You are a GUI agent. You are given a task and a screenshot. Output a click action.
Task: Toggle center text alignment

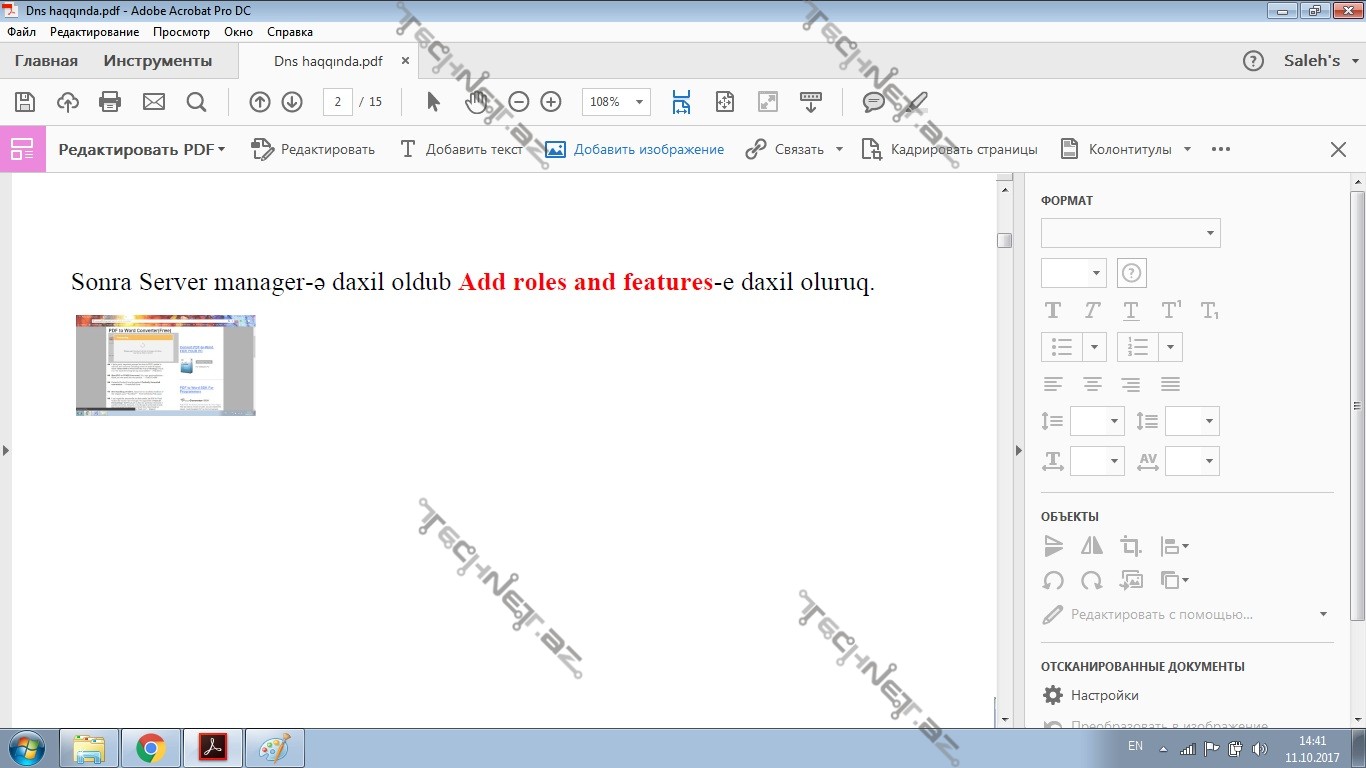click(1092, 384)
